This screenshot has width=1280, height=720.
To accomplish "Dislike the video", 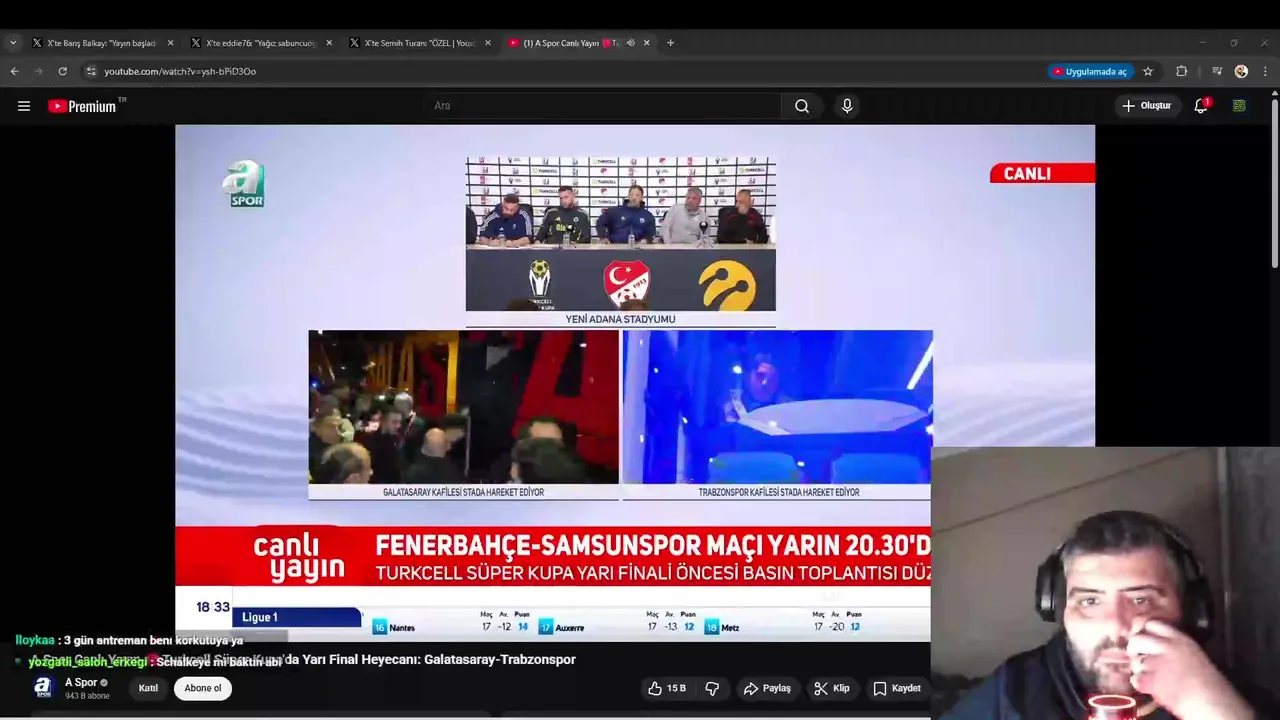I will 712,688.
